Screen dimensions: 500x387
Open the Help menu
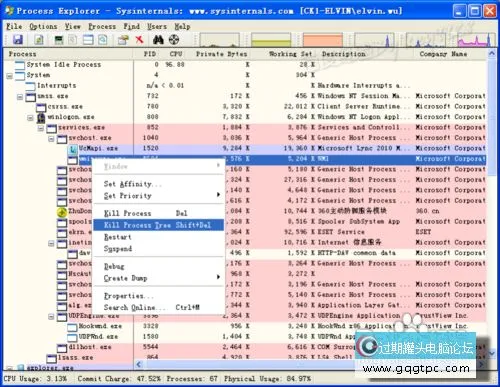point(182,26)
